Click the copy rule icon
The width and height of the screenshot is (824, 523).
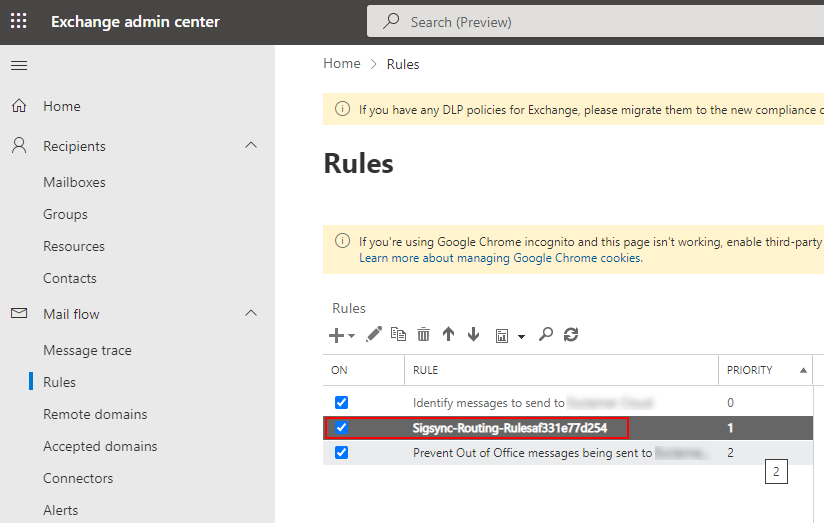click(x=399, y=335)
